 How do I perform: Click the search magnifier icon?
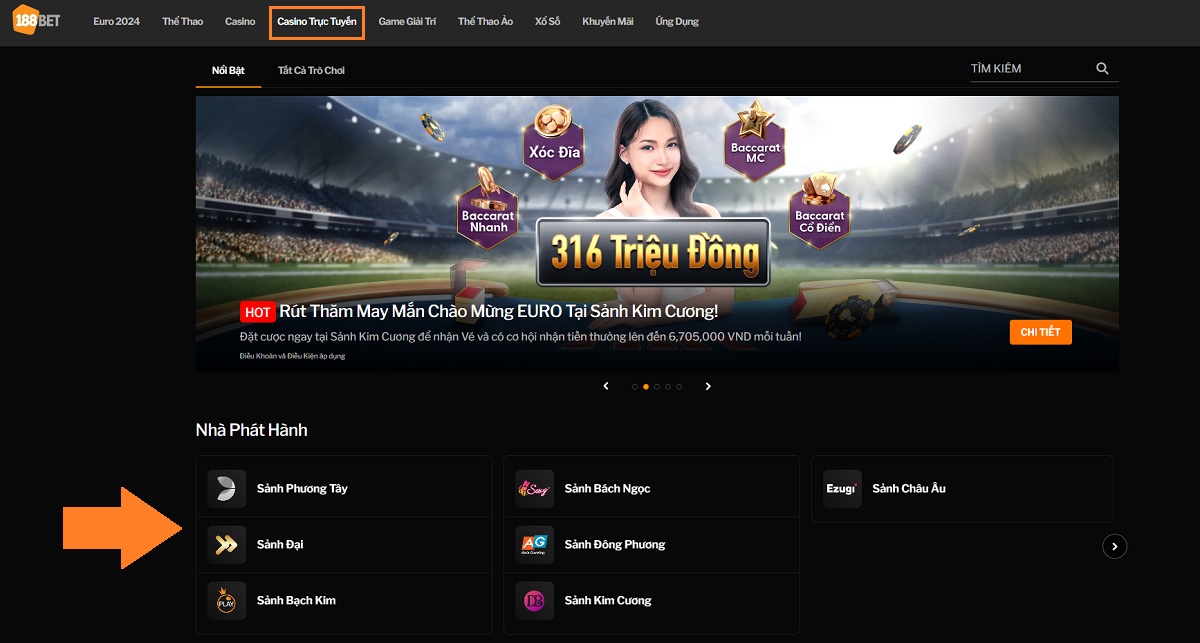1102,69
